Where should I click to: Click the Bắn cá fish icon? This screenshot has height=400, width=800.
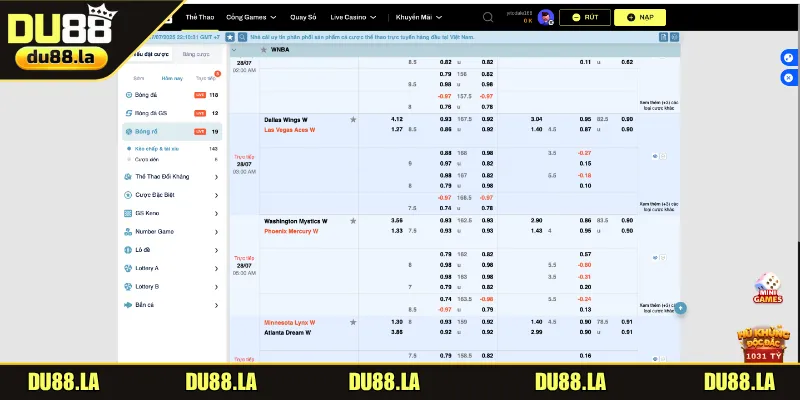pos(128,304)
